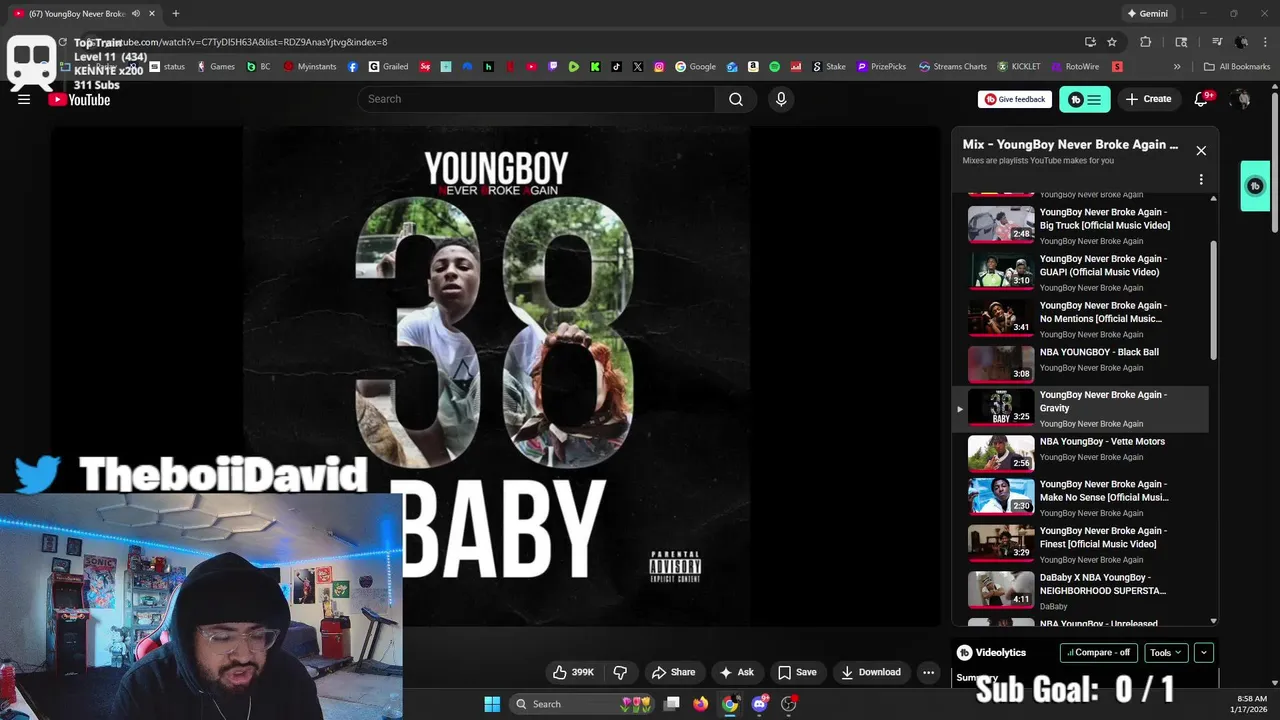Click the Ask button
1280x720 pixels.
736,672
